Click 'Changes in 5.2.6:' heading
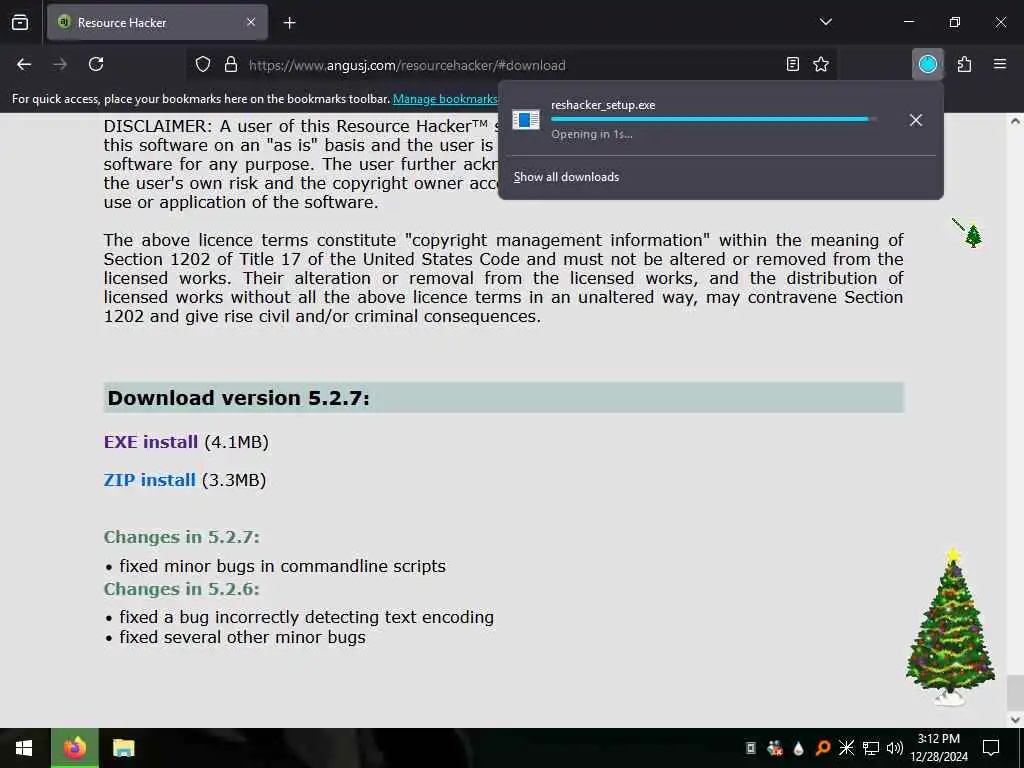Screen dimensions: 1024x768 point(182,588)
